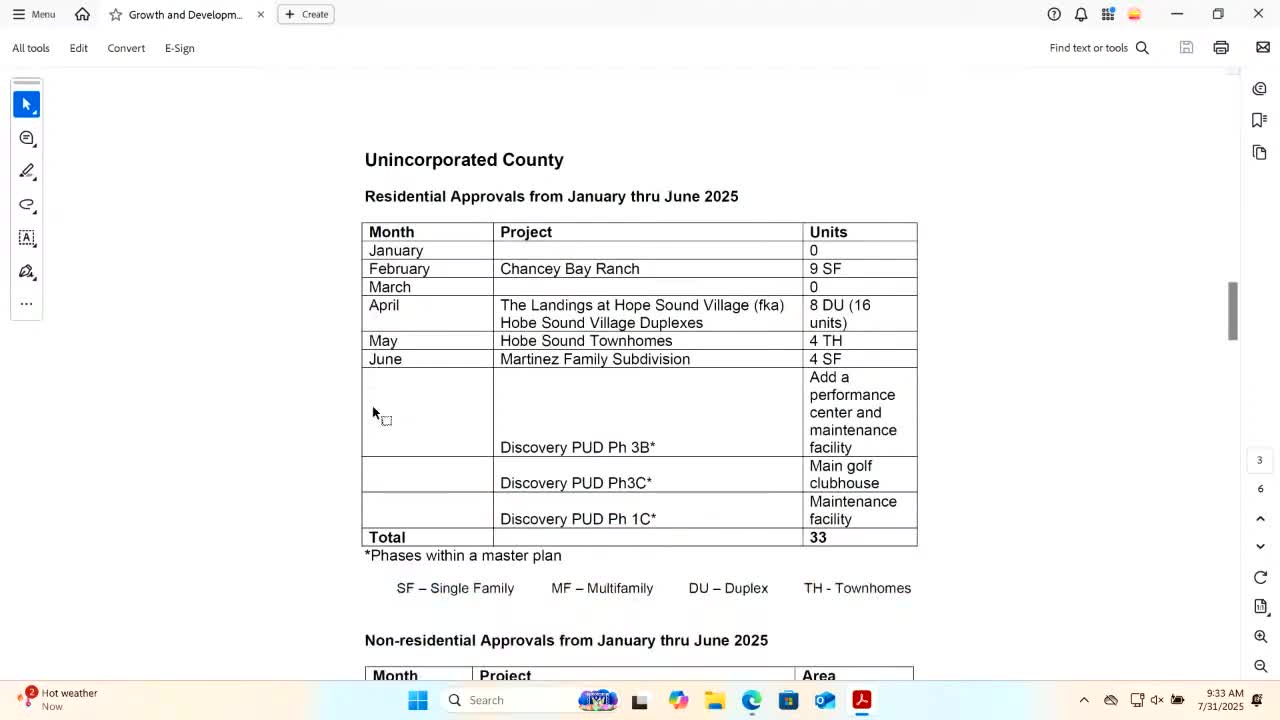Click the Unincorporated County heading
1280x720 pixels.
[464, 160]
